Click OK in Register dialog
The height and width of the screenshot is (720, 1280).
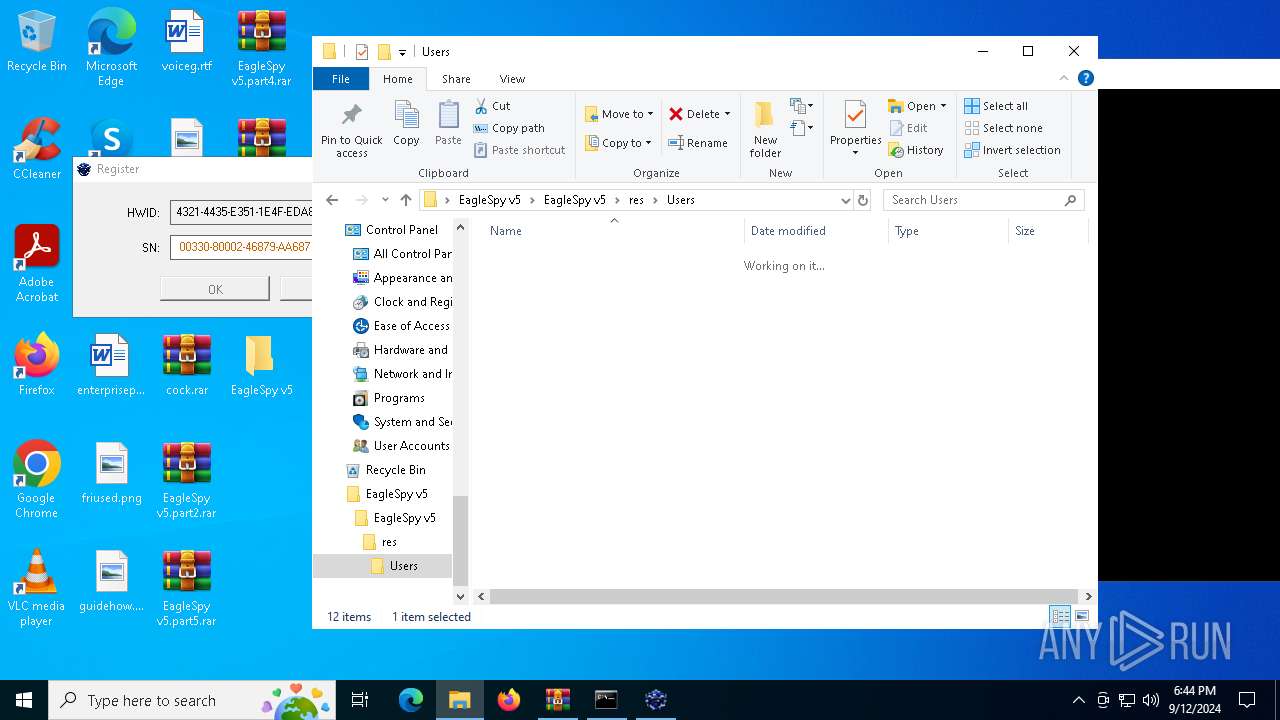point(215,289)
